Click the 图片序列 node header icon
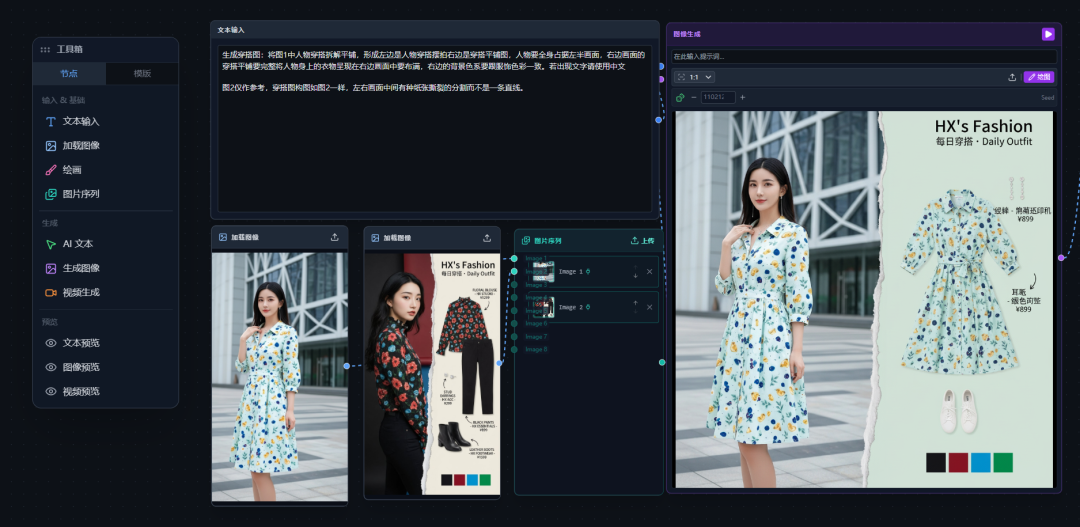 tap(526, 241)
